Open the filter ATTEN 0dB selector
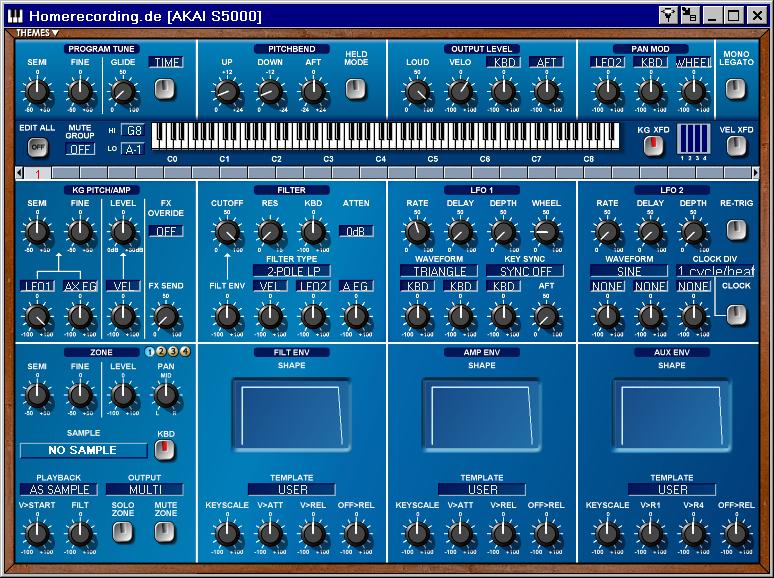 [x=356, y=231]
